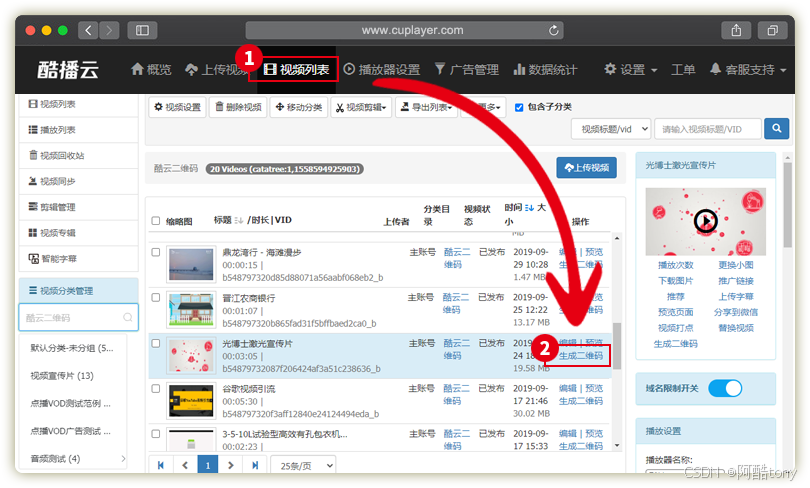Click the blue search magnifier button
The image size is (810, 488).
coord(777,129)
